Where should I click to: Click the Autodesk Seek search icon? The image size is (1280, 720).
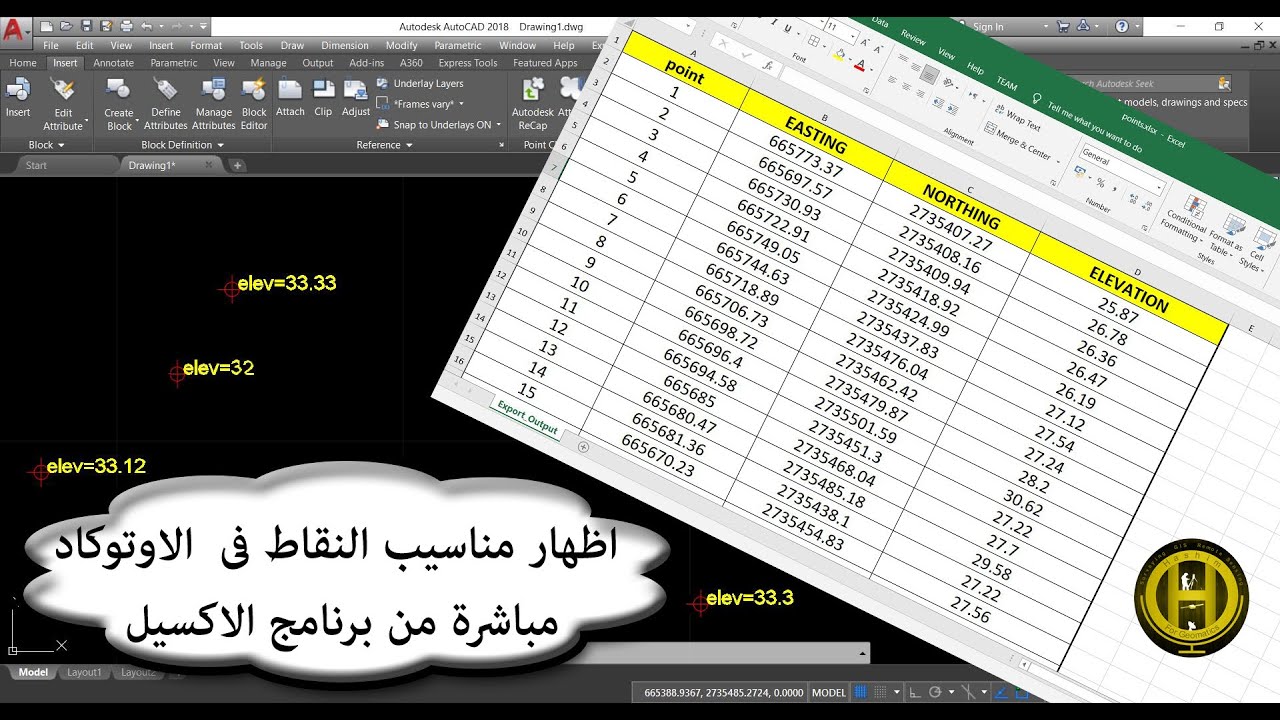(x=1223, y=84)
